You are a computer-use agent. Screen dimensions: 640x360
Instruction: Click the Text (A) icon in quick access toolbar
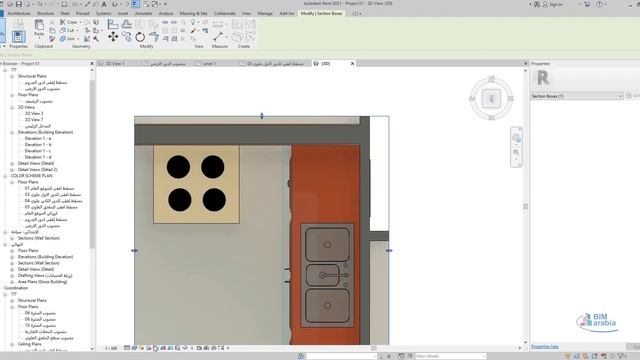click(104, 4)
